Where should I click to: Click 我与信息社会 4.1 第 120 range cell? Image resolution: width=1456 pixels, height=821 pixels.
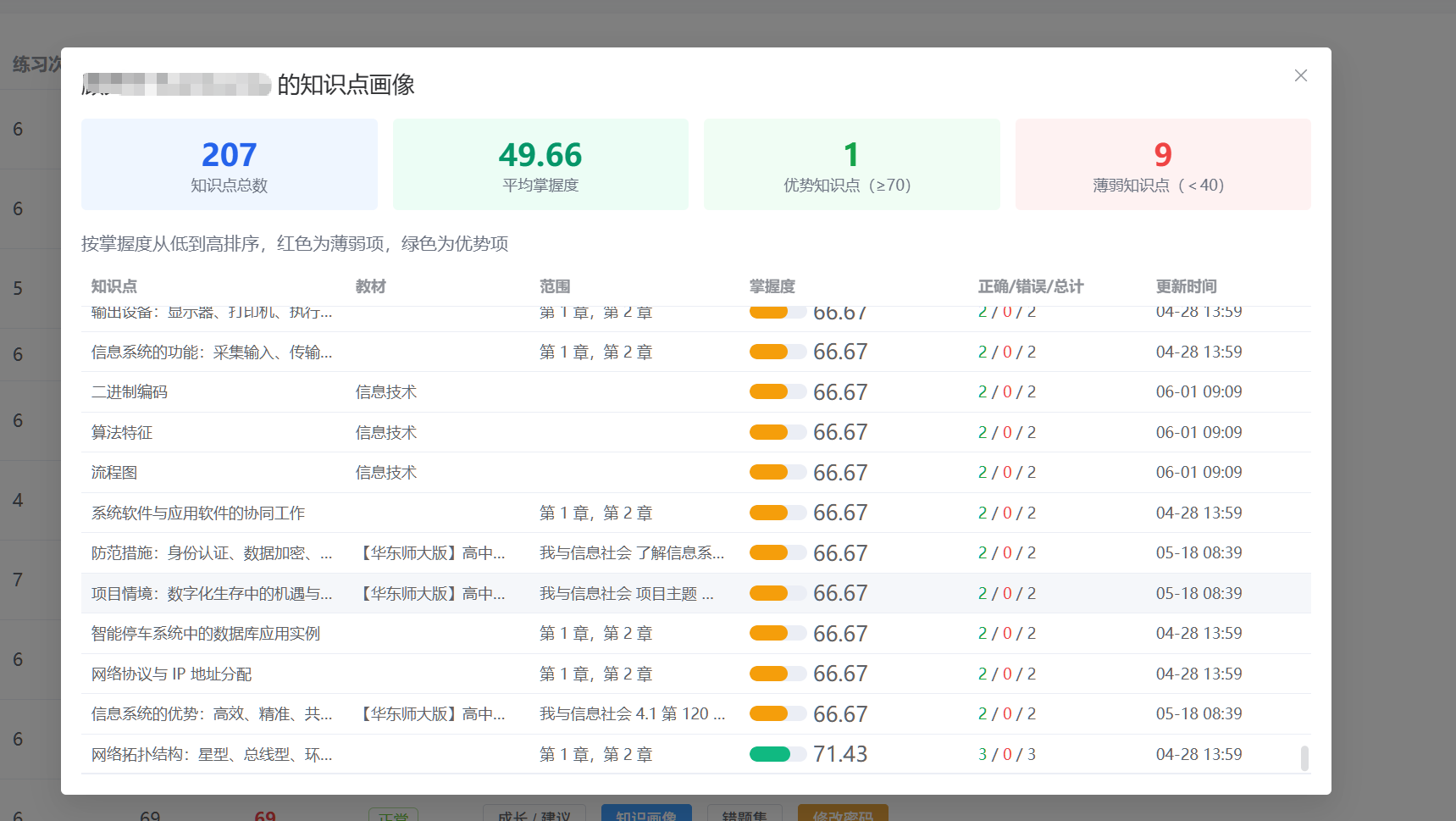coord(633,714)
